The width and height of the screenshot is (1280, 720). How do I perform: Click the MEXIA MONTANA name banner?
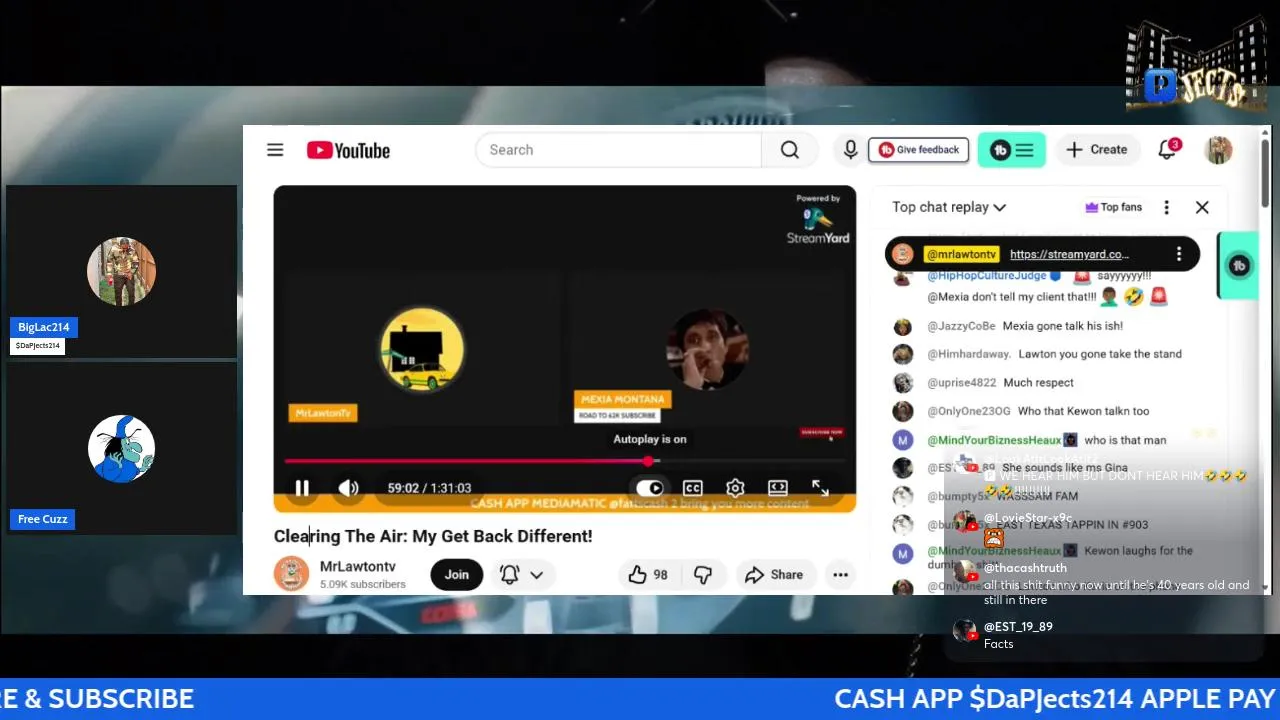623,399
